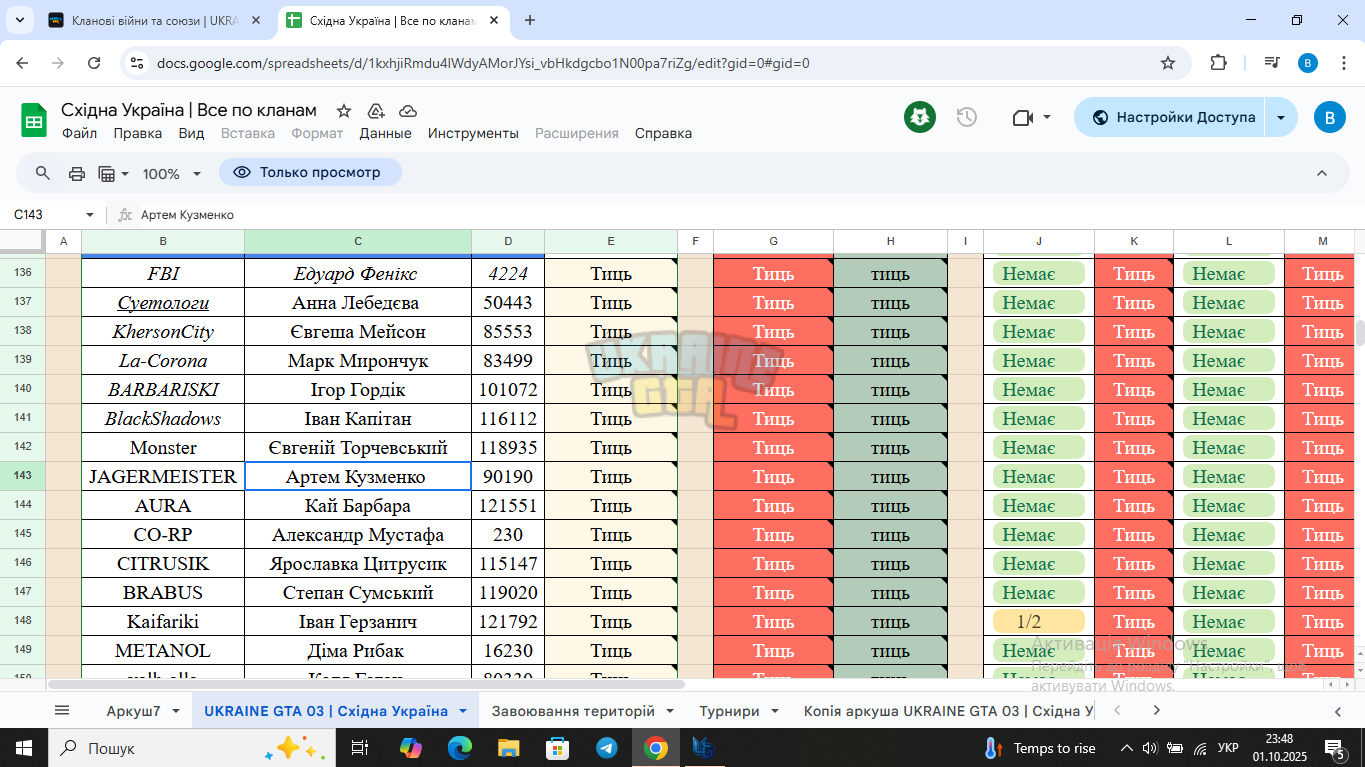Open meeting options dropdown arrow
Screen dimensions: 1365x767
(1047, 117)
